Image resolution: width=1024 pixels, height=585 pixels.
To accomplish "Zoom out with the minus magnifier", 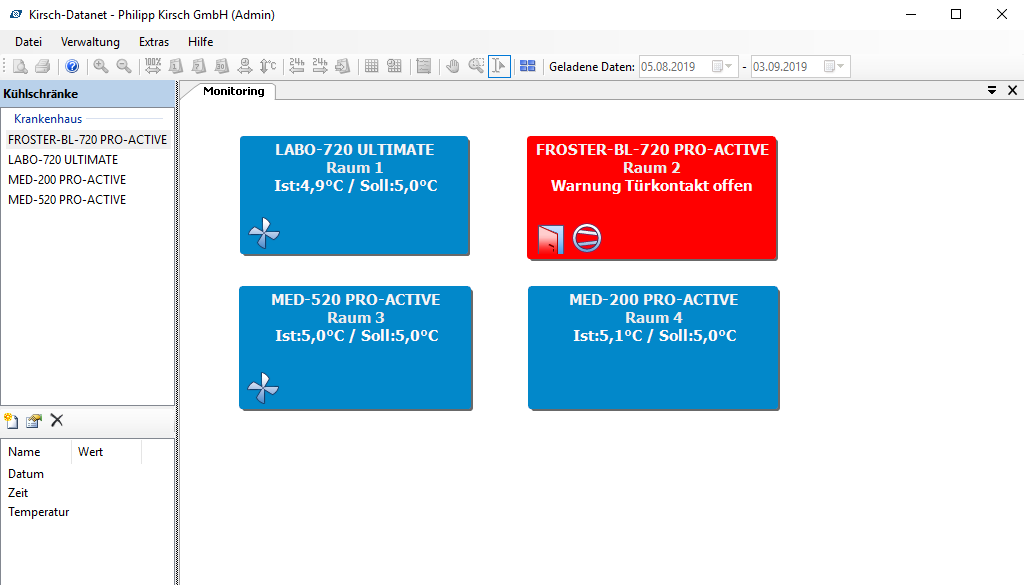I will pos(123,66).
